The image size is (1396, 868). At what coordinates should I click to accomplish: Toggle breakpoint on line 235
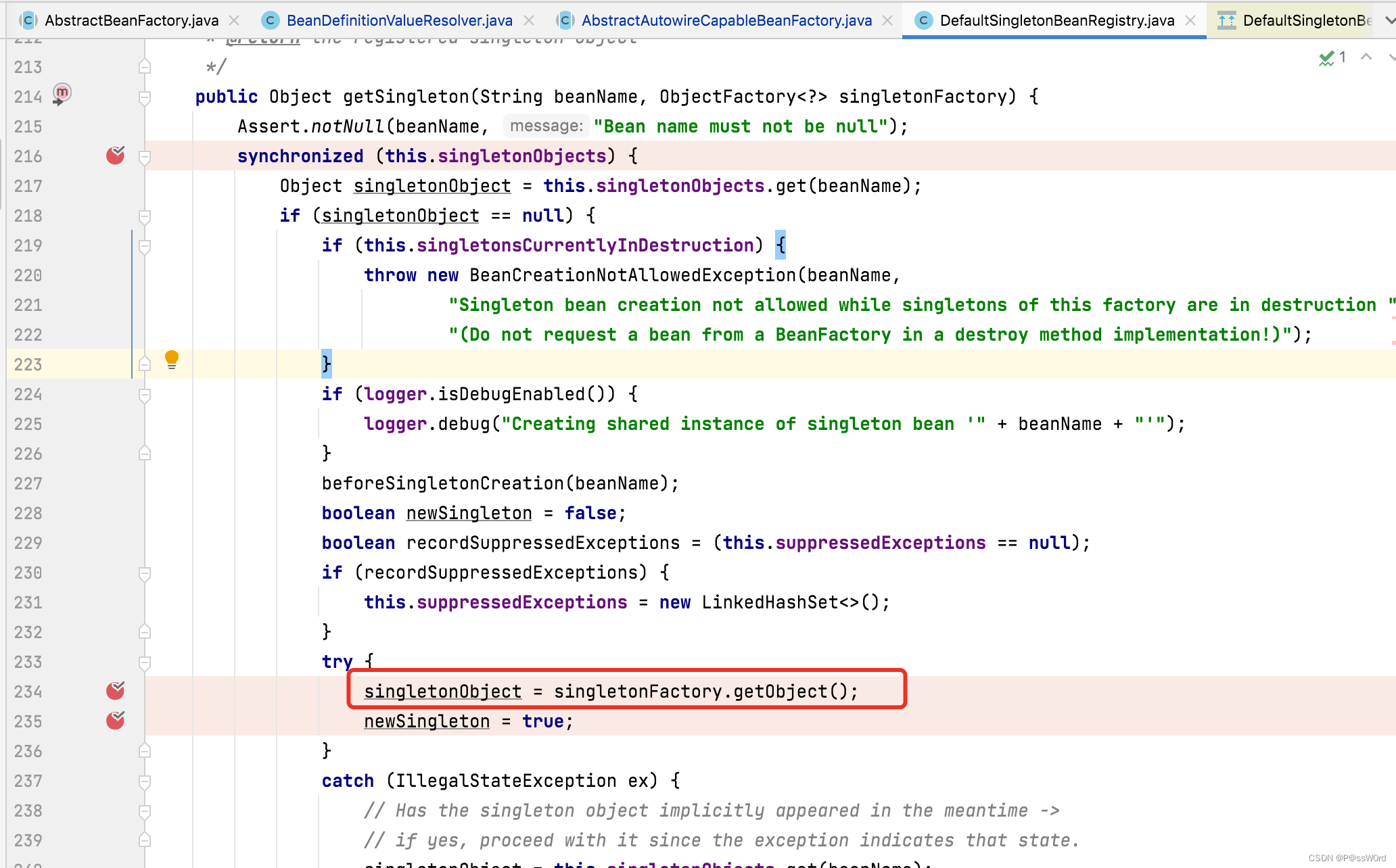116,721
